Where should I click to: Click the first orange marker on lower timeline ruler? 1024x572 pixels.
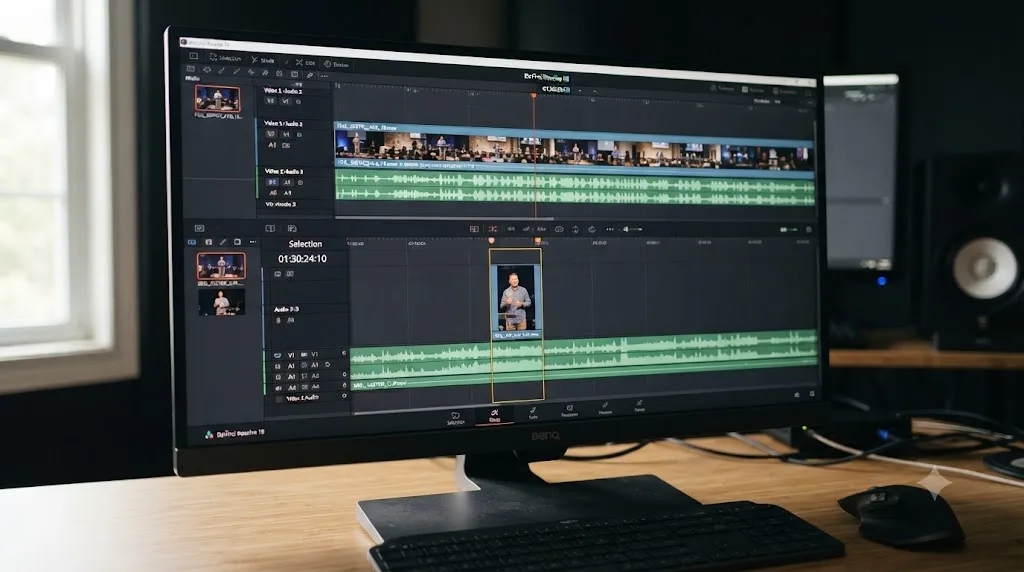(x=491, y=241)
